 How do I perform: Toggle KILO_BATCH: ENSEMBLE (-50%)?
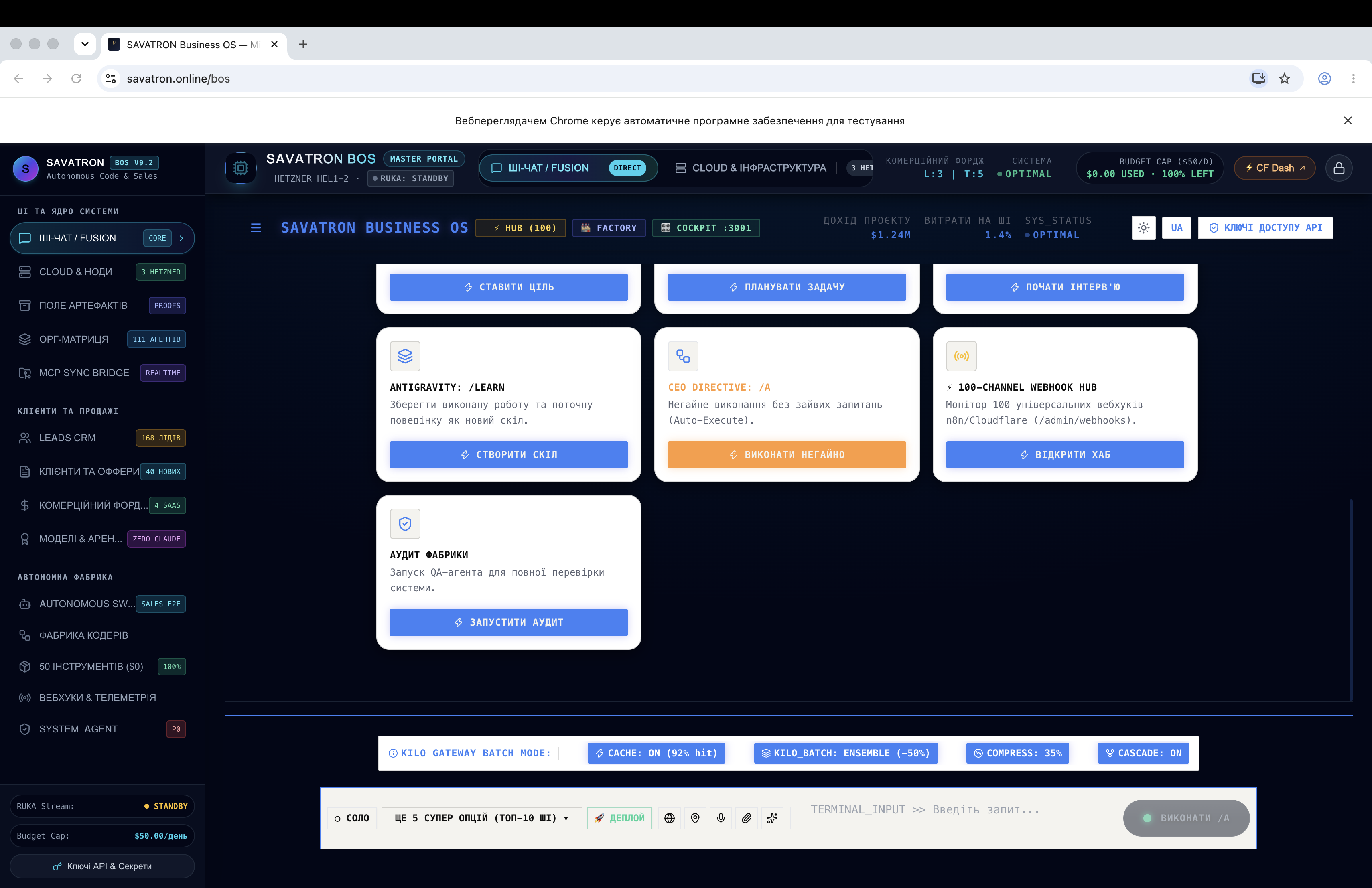[846, 753]
